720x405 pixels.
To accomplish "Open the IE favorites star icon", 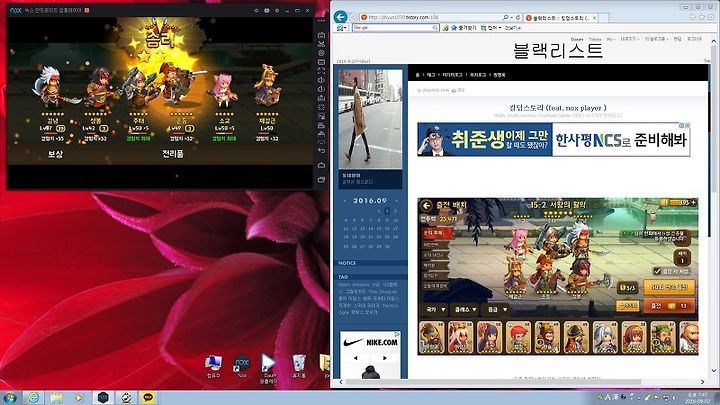I will click(702, 17).
